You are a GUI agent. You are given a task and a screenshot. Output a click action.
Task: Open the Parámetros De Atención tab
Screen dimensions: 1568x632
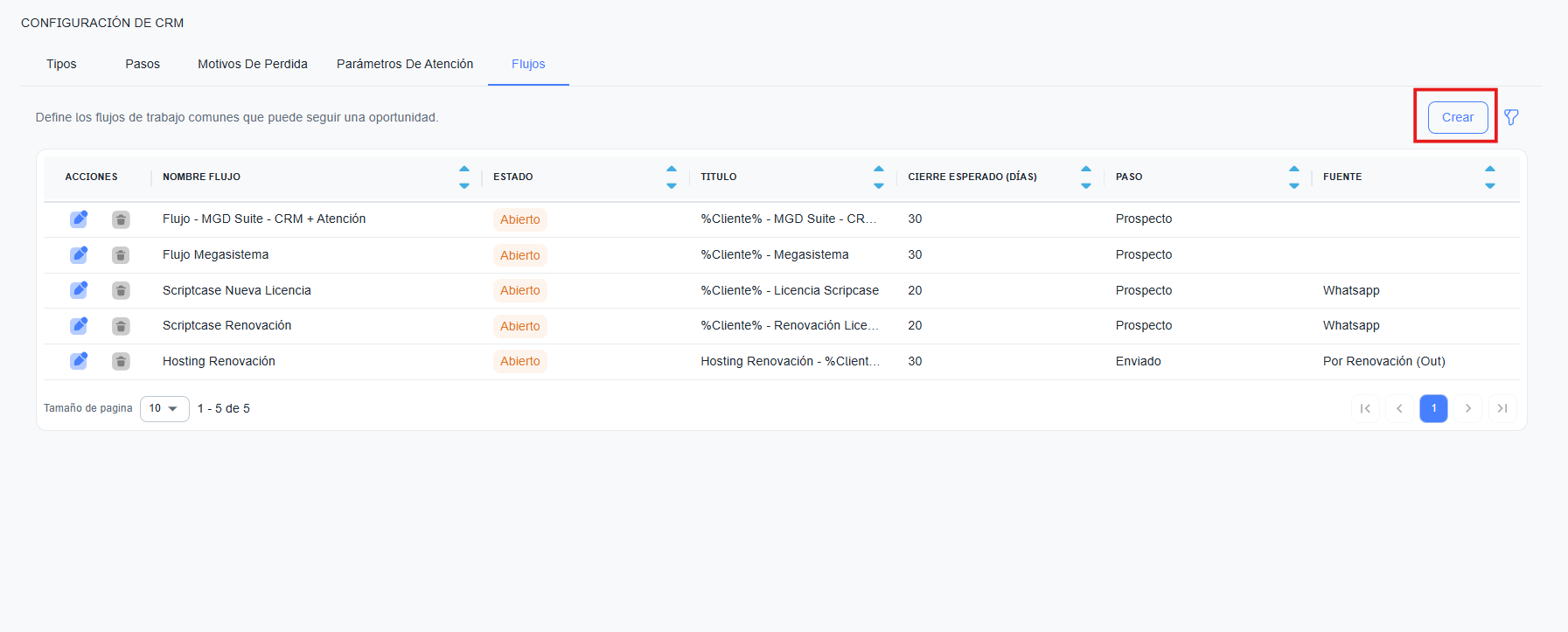tap(405, 64)
